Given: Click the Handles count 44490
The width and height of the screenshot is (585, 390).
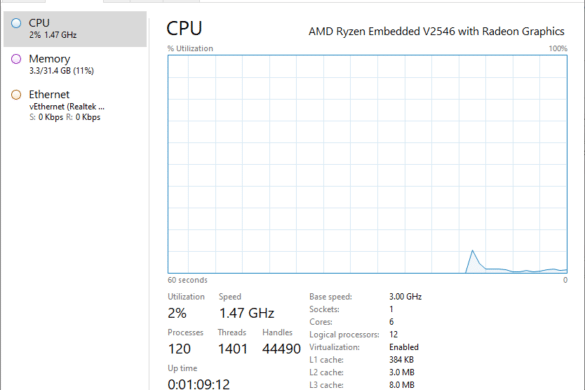Looking at the screenshot, I should coord(281,349).
